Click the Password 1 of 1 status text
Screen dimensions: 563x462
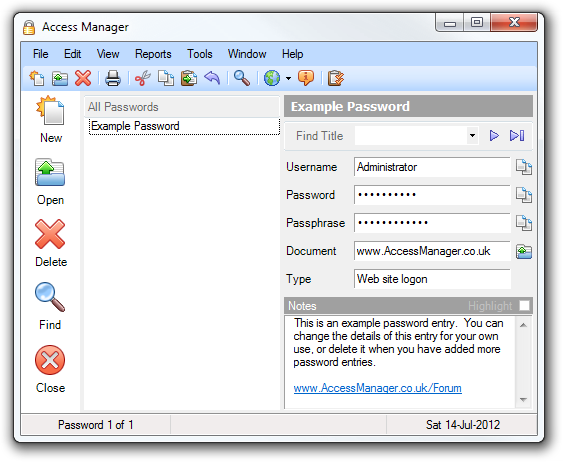click(96, 425)
